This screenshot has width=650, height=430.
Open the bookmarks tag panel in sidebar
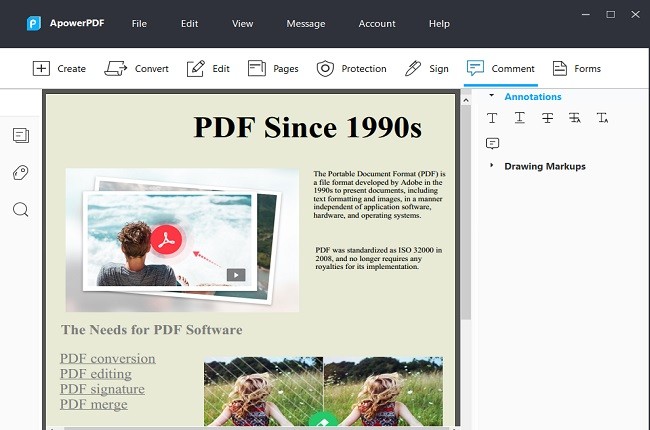point(21,172)
